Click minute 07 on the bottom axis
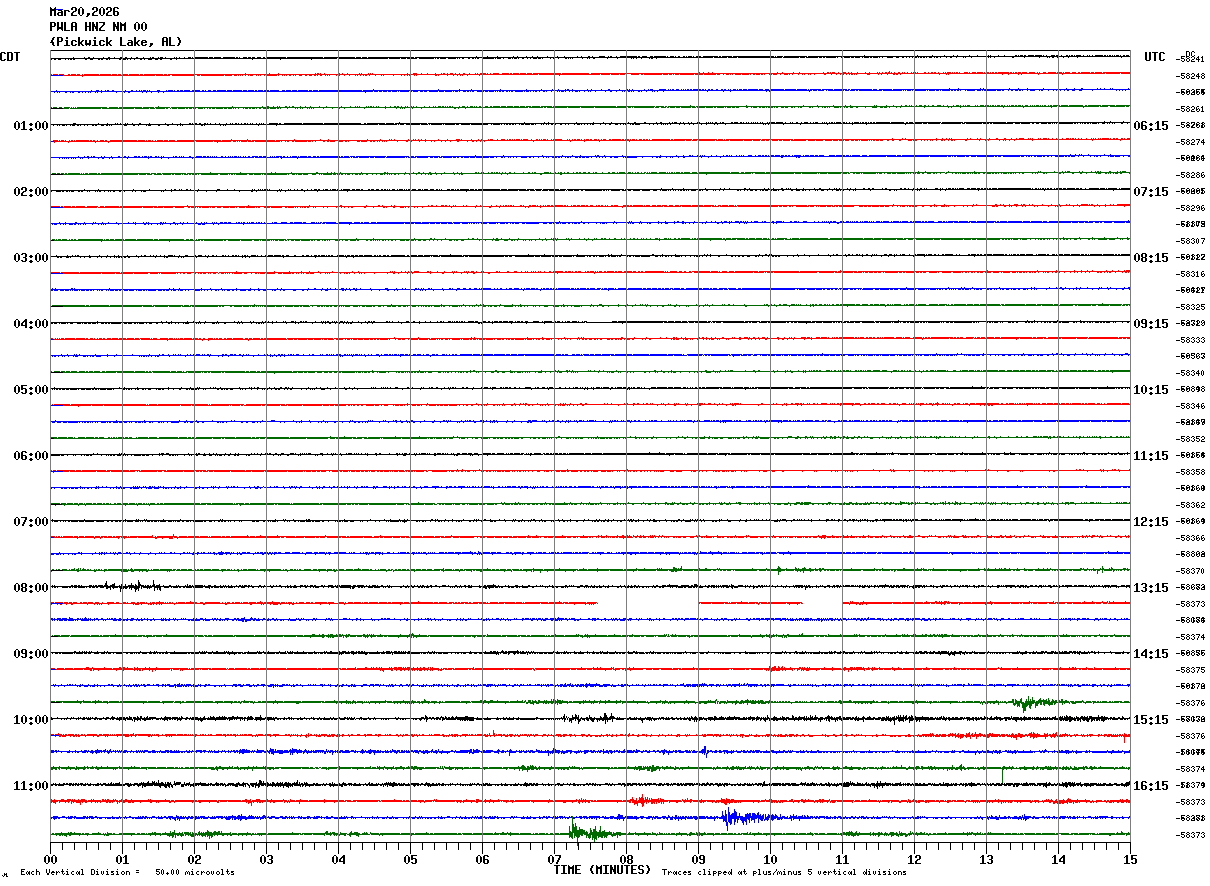Viewport: 1210px width, 886px height. (x=555, y=859)
